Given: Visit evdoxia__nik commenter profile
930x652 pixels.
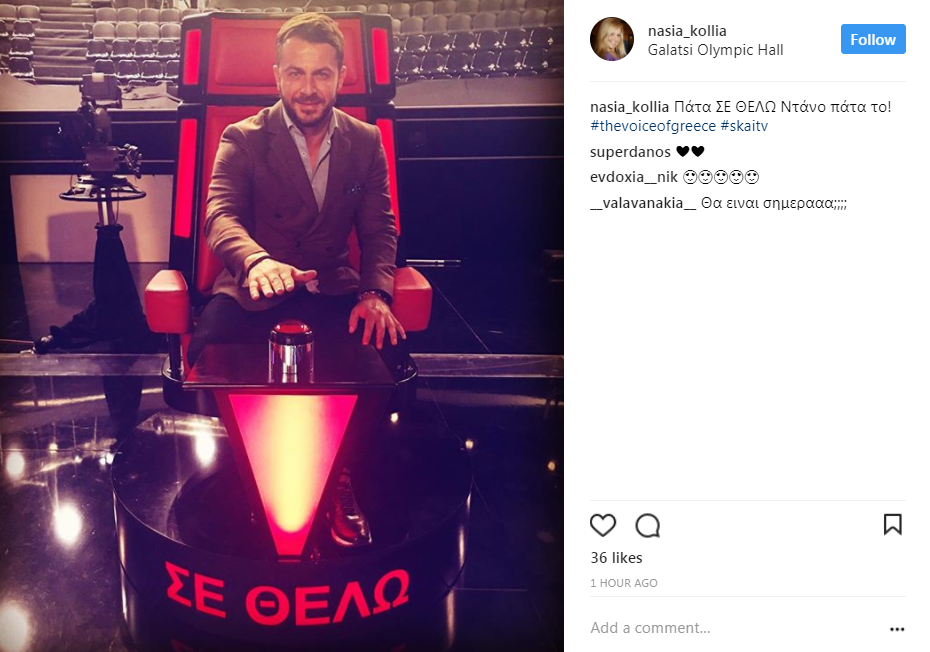Looking at the screenshot, I should tap(633, 177).
